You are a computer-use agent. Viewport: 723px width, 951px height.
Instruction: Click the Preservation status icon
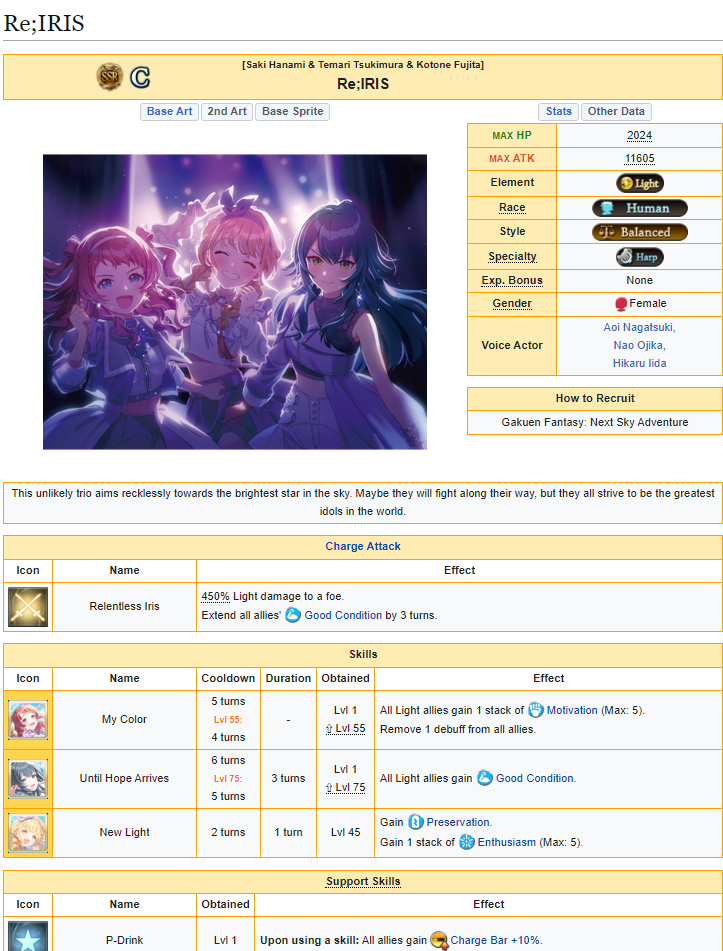coord(415,822)
